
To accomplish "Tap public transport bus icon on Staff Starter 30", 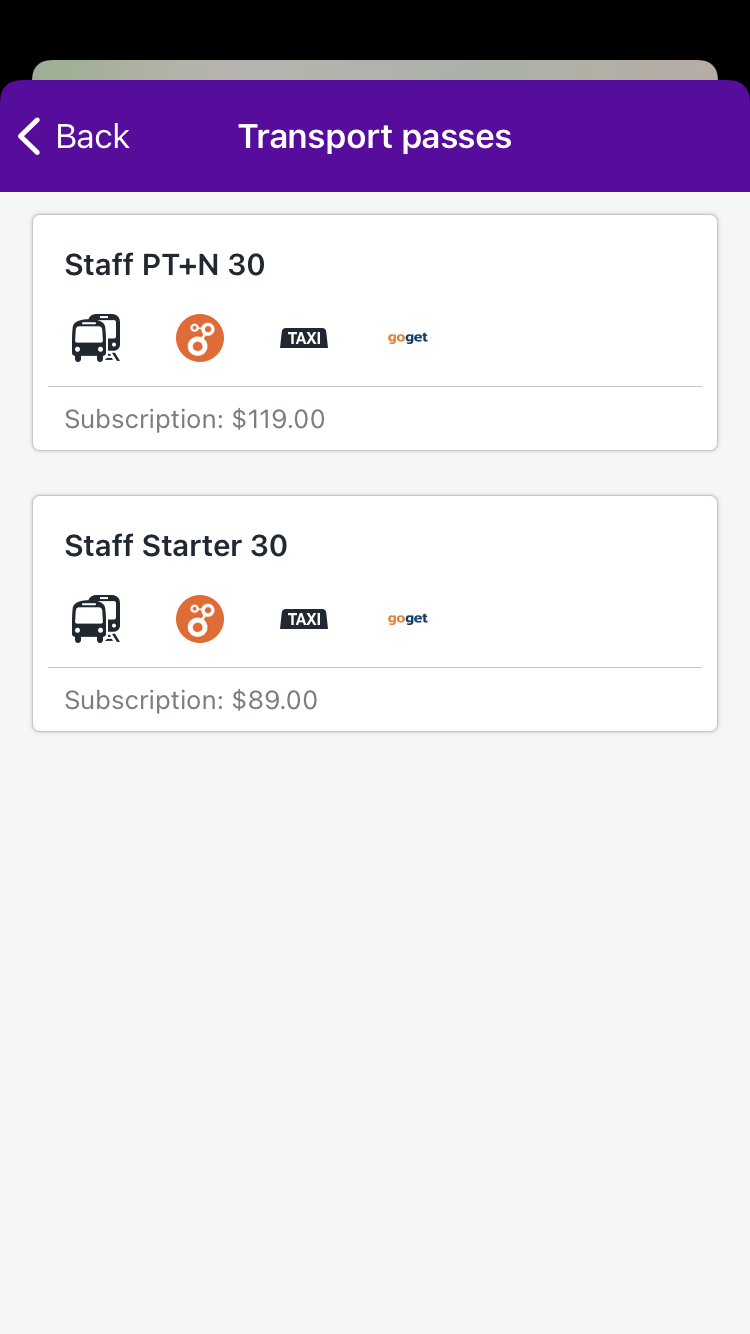I will coord(96,619).
